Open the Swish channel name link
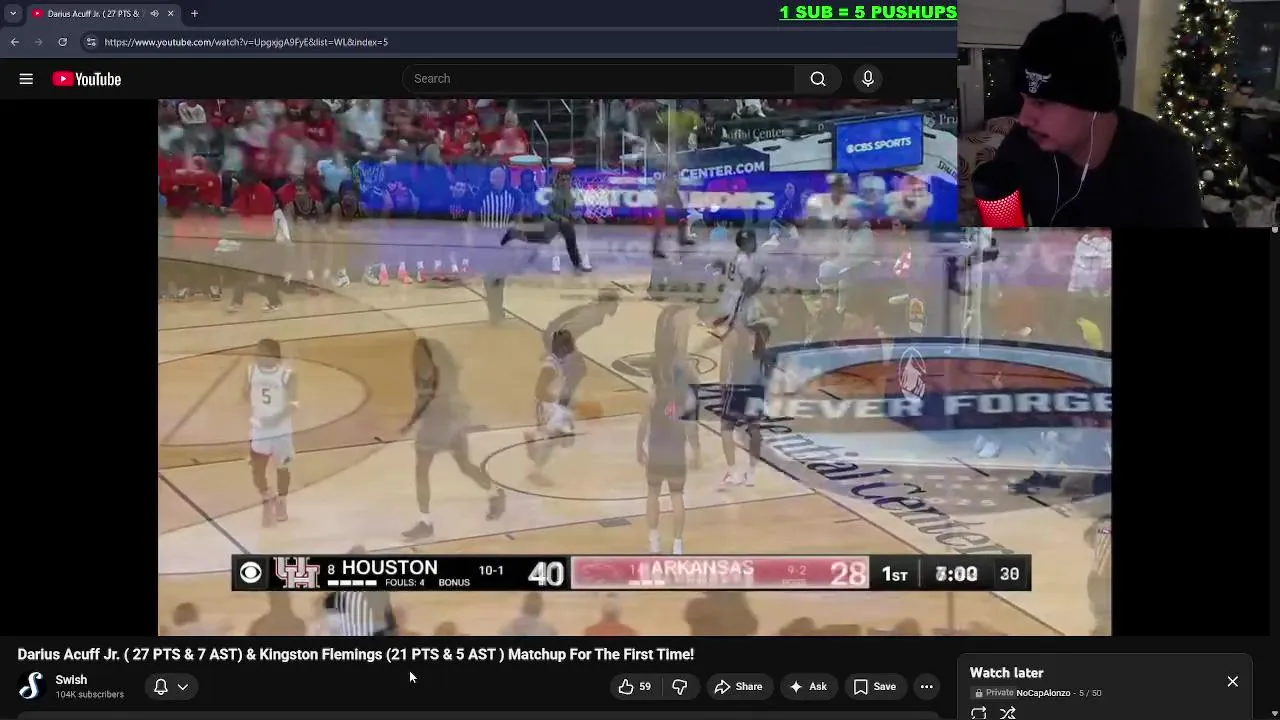Screen dimensions: 1280x720 (x=71, y=680)
